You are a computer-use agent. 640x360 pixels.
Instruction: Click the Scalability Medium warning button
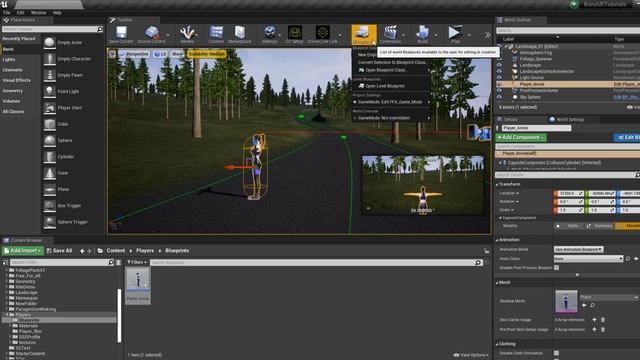pos(207,54)
